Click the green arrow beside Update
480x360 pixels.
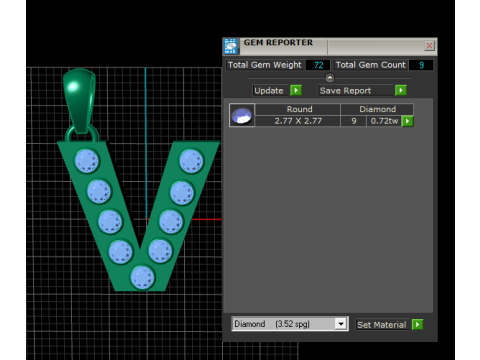pyautogui.click(x=296, y=90)
